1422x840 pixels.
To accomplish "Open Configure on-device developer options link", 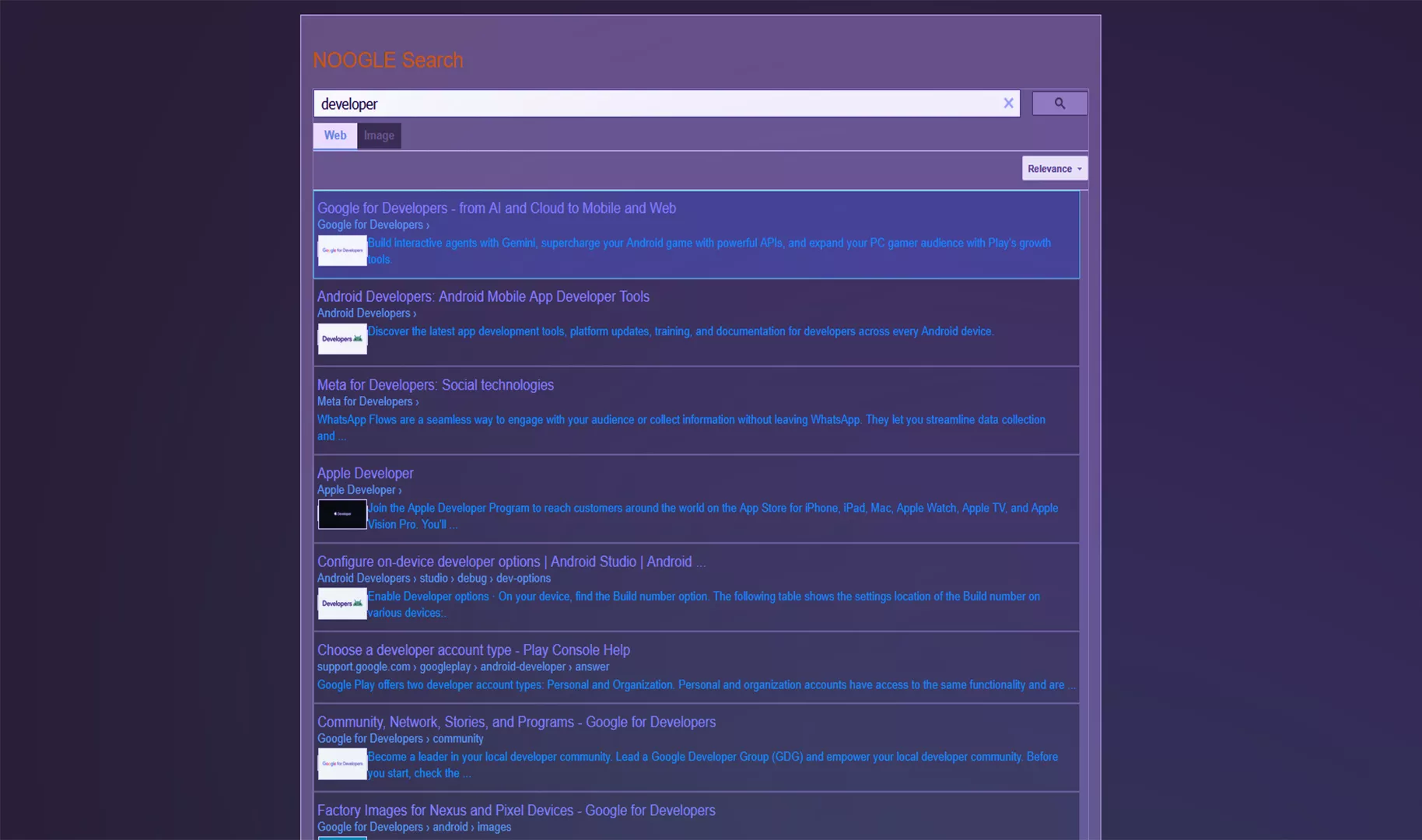I will [511, 562].
